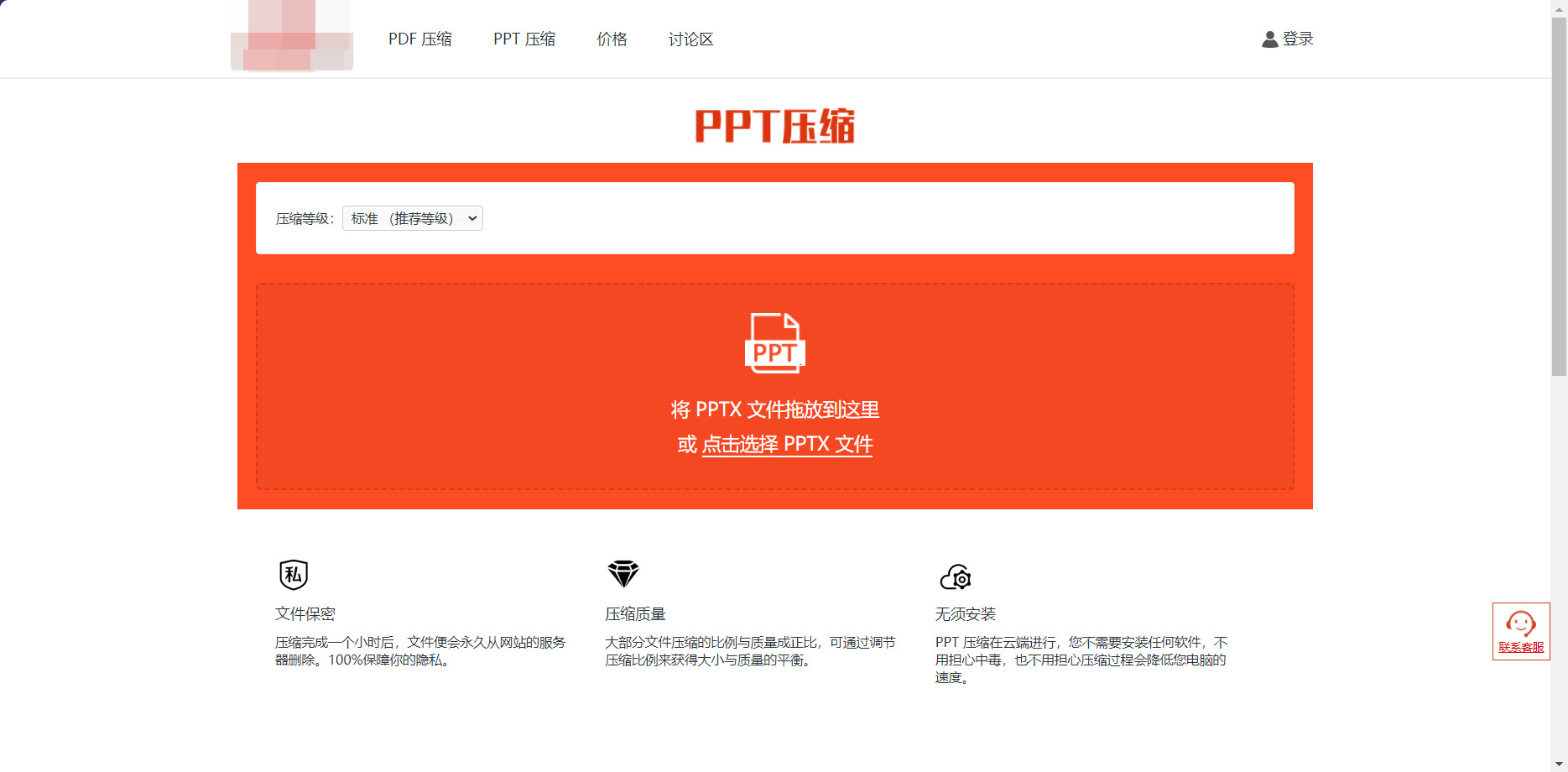Expand the 压缩等级 dropdown
1568x772 pixels.
(413, 218)
